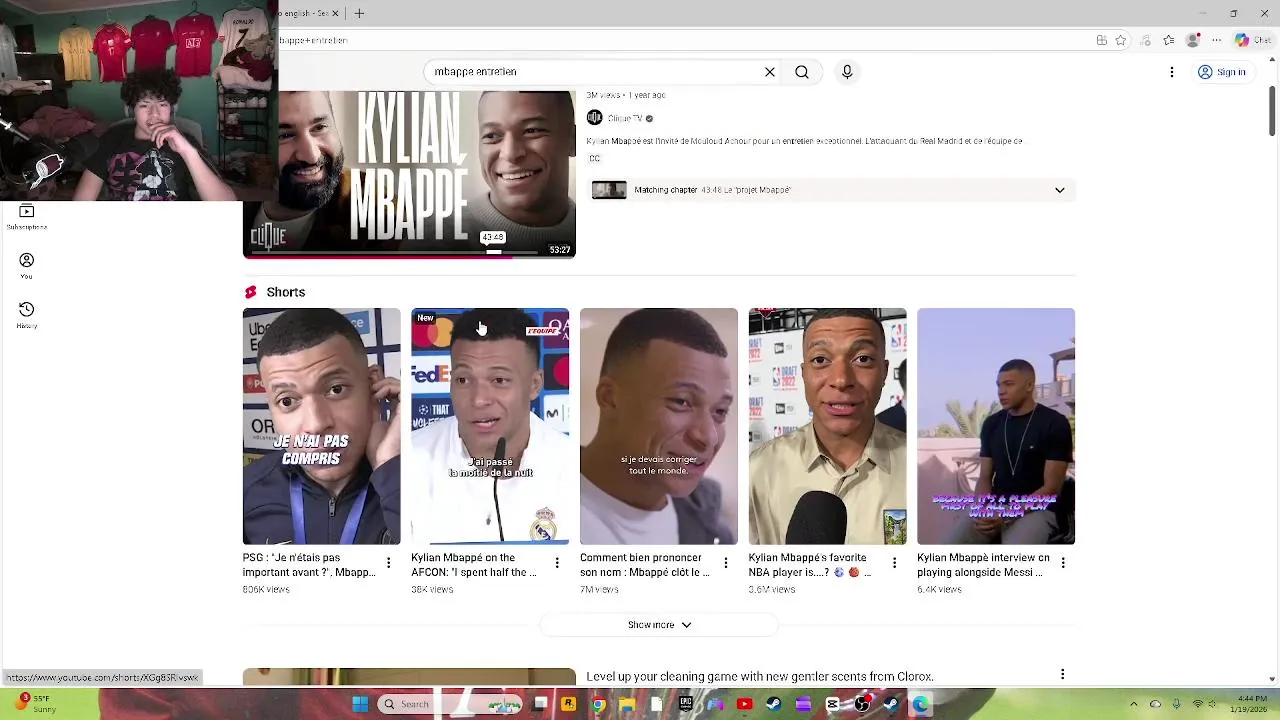Play the favorite NBA player short
This screenshot has width=1280, height=720.
[x=827, y=426]
